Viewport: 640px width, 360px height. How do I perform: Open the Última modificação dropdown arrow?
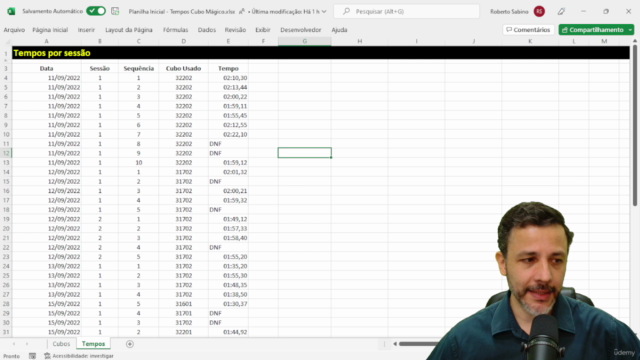click(x=324, y=11)
